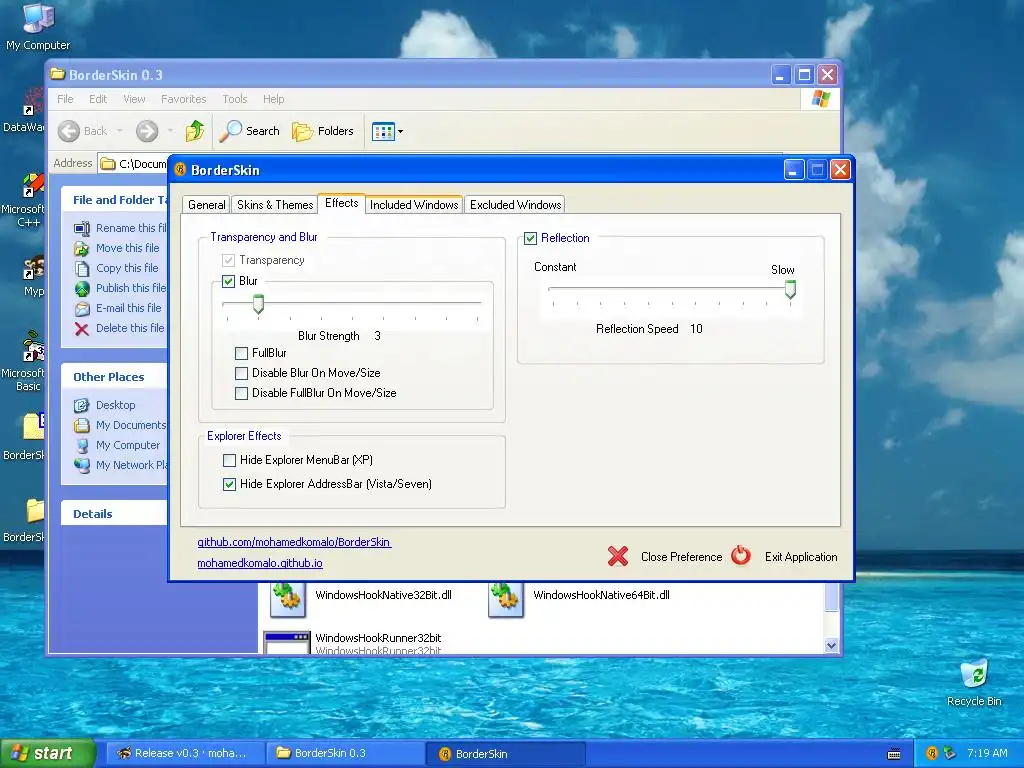Open the Views dropdown arrow

tap(400, 131)
